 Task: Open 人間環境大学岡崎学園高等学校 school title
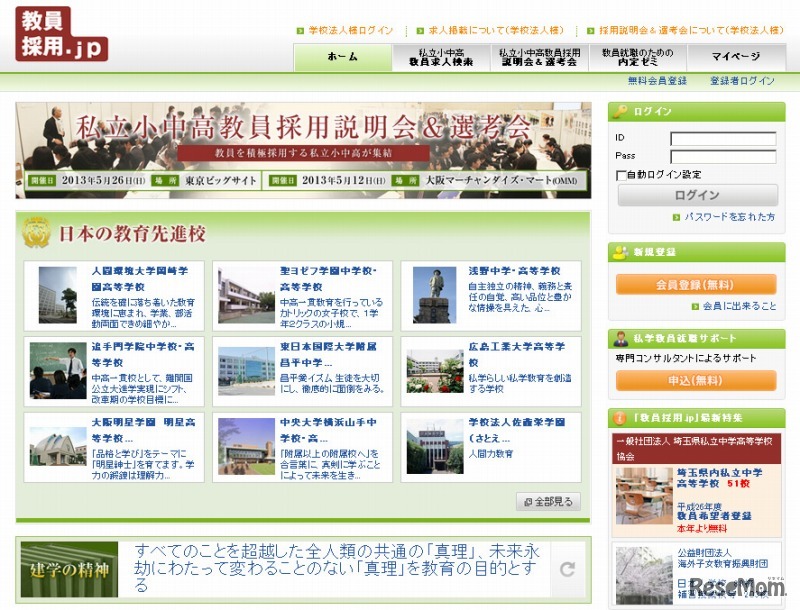coord(140,279)
